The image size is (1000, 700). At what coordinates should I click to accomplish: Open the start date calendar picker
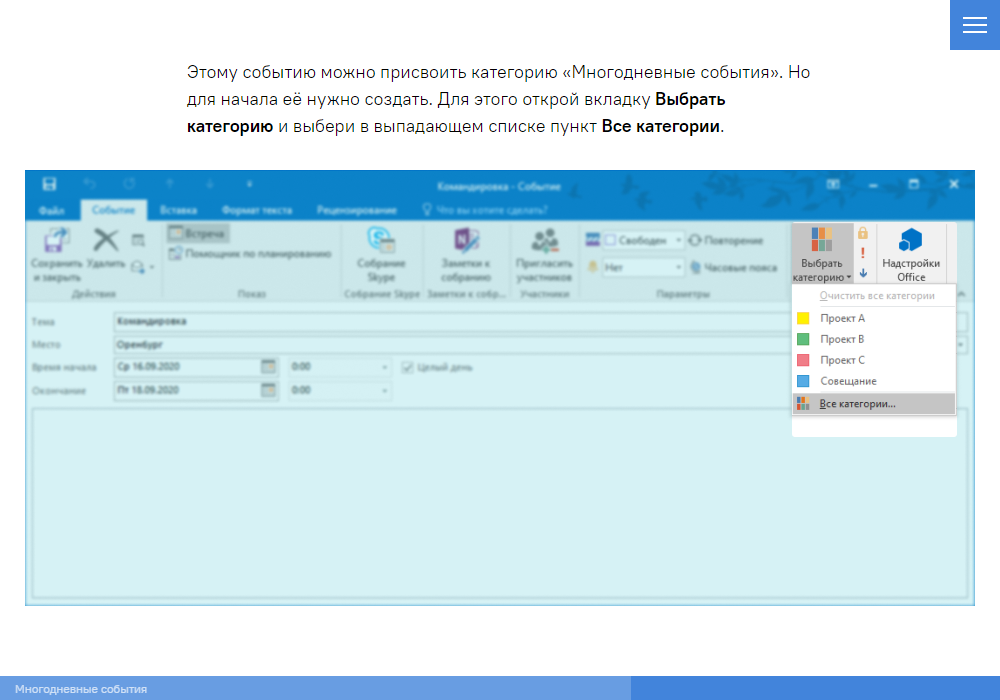[x=268, y=367]
